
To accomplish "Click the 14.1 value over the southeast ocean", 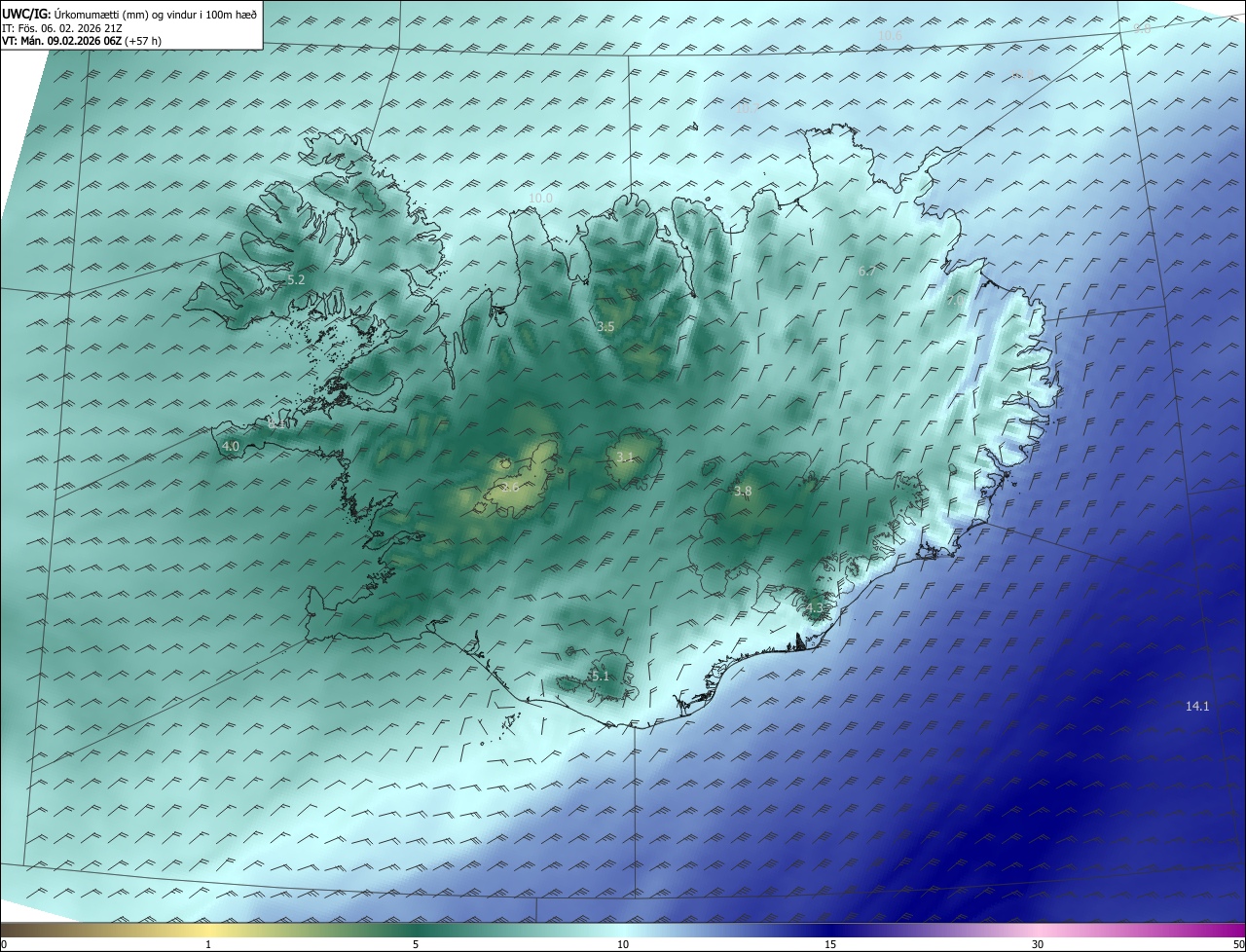I will click(x=1197, y=706).
